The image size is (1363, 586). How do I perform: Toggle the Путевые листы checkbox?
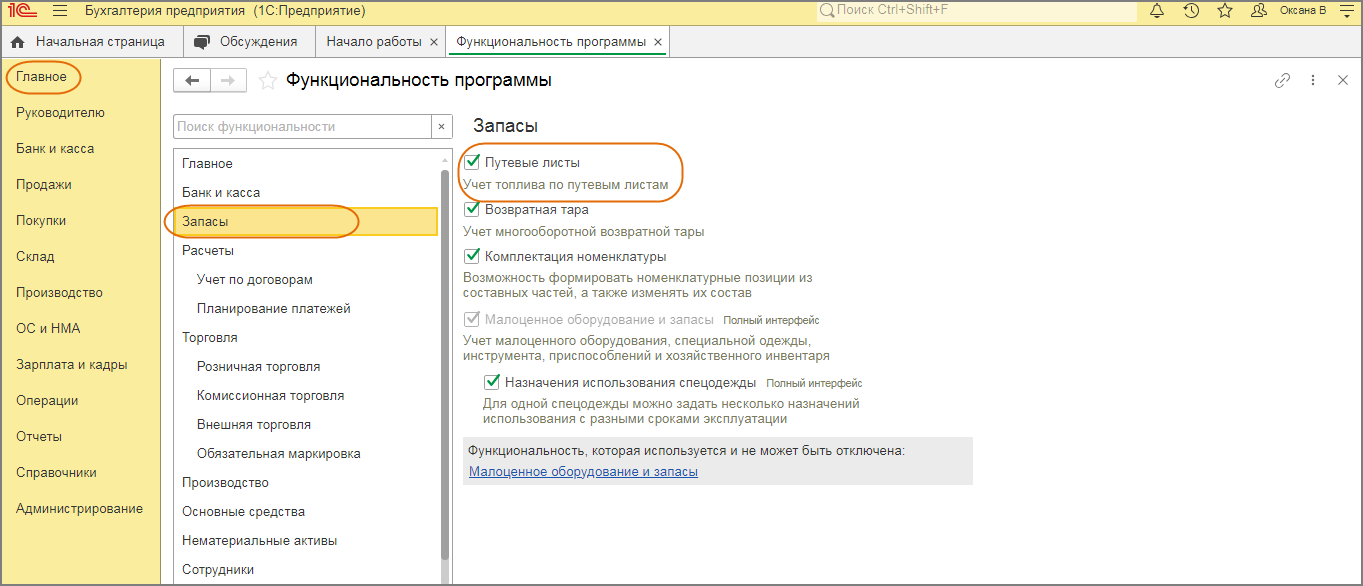point(472,162)
